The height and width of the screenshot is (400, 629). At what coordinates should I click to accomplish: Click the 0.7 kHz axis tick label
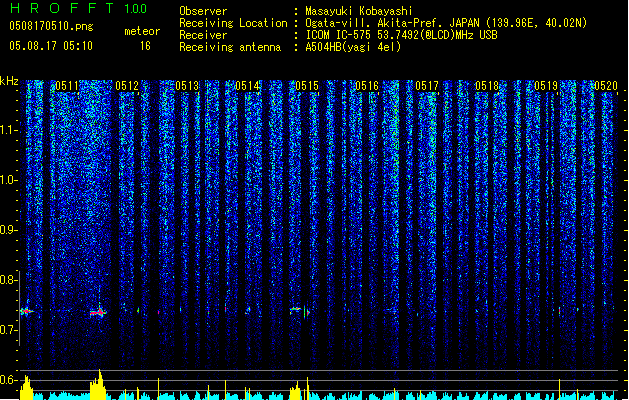pos(8,330)
